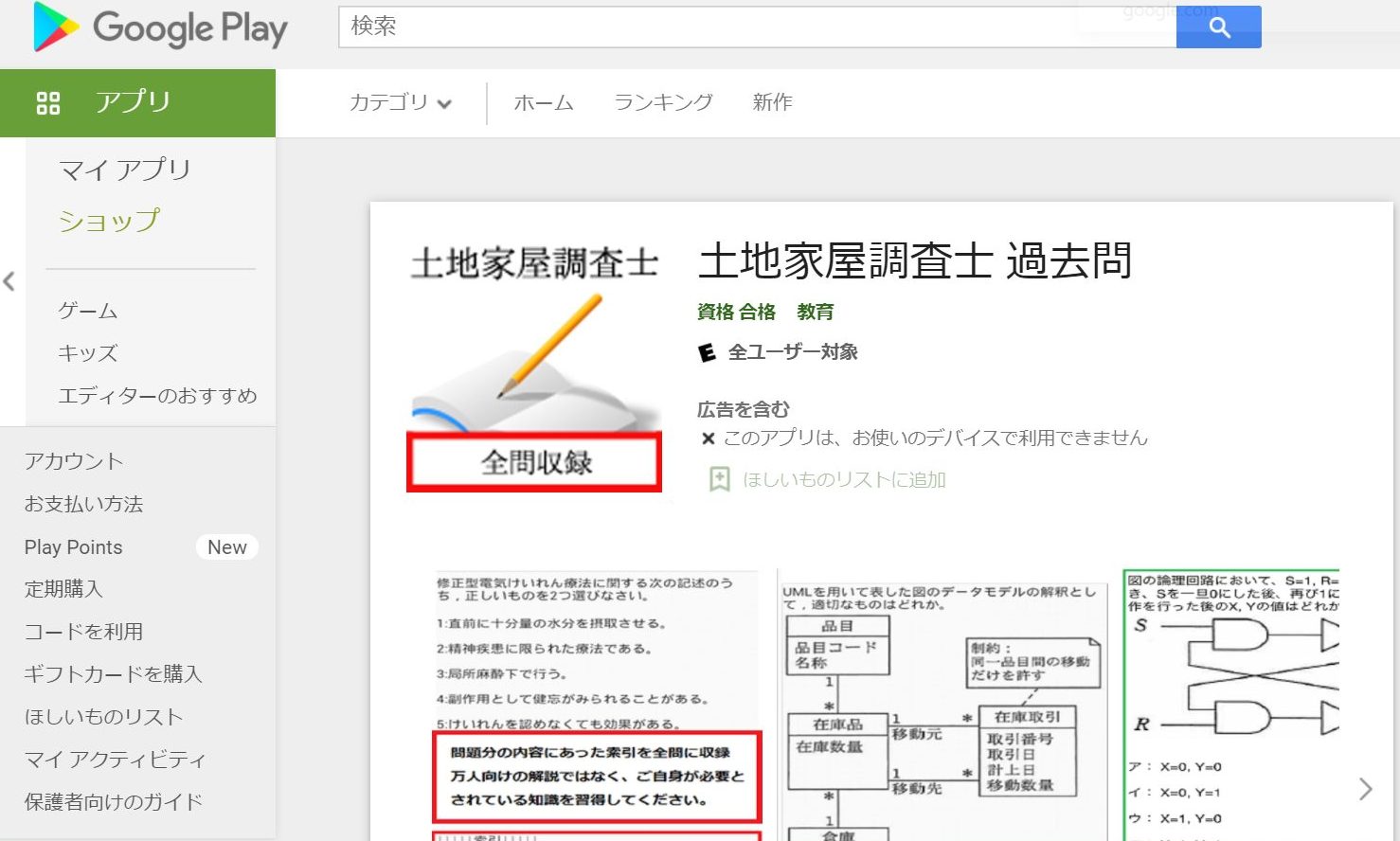The height and width of the screenshot is (841, 1400).
Task: Click ギフトカードを購入 link
Action: pos(114,674)
